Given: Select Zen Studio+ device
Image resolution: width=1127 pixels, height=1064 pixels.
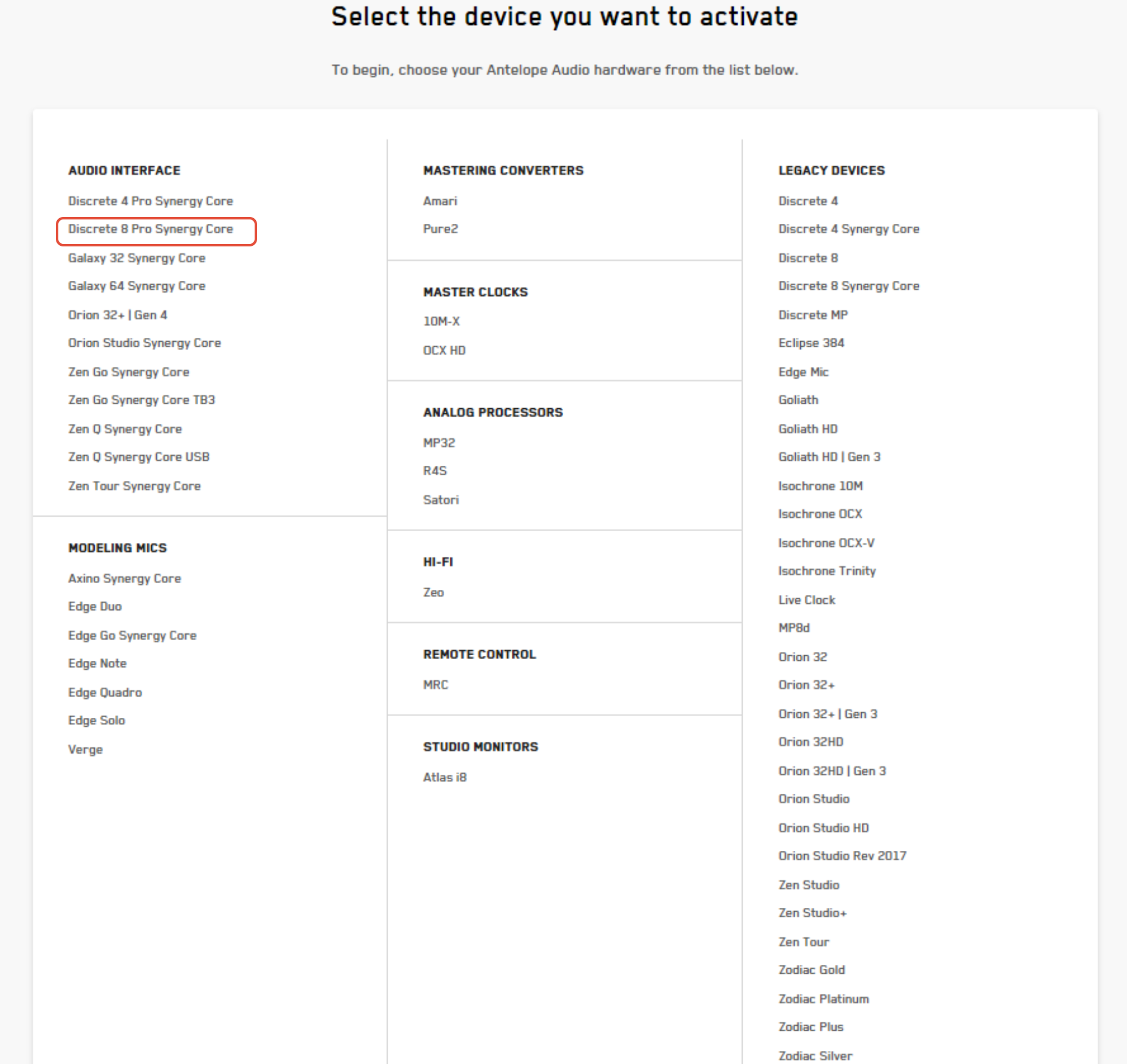Looking at the screenshot, I should point(813,913).
